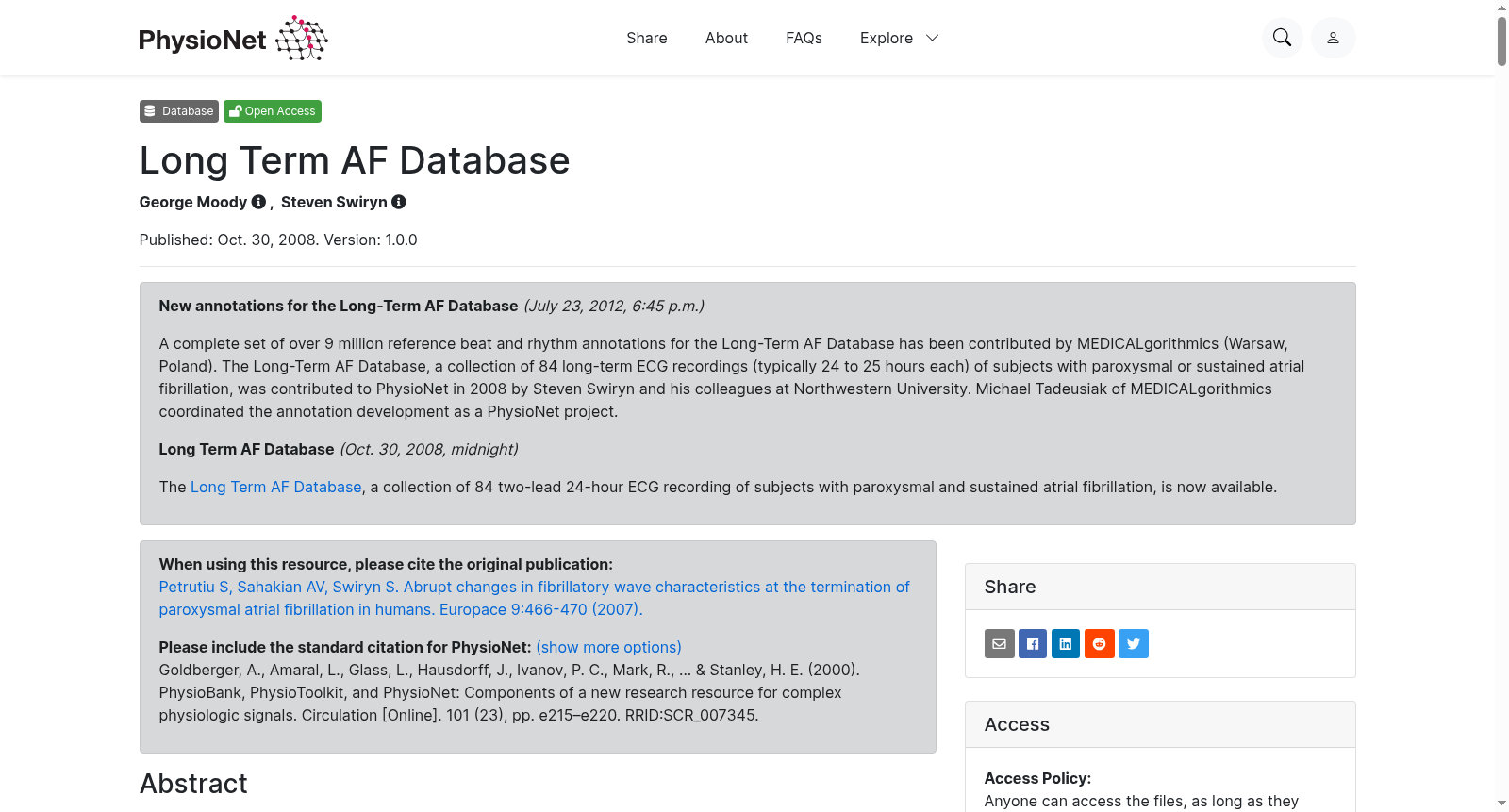Screen dimensions: 1509x812
Task: Open the user account icon
Action: 1333,38
